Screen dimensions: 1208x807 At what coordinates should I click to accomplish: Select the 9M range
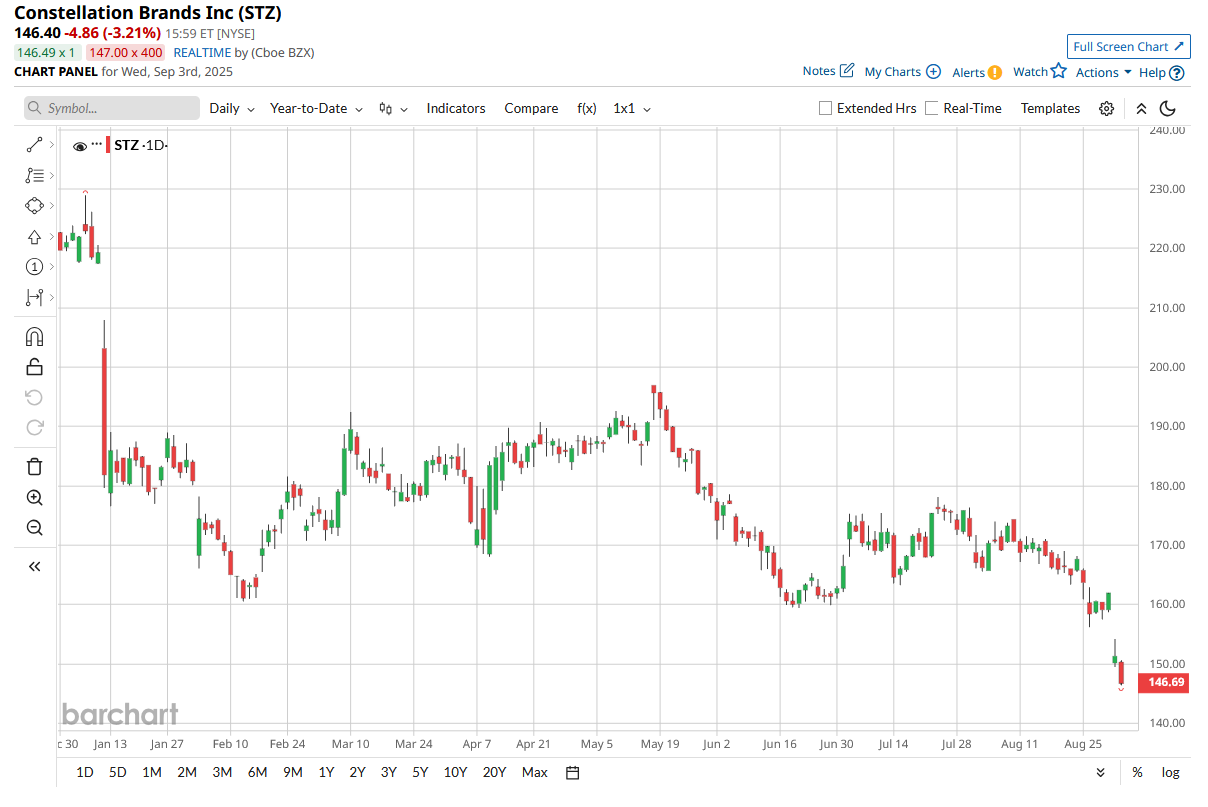[x=292, y=772]
